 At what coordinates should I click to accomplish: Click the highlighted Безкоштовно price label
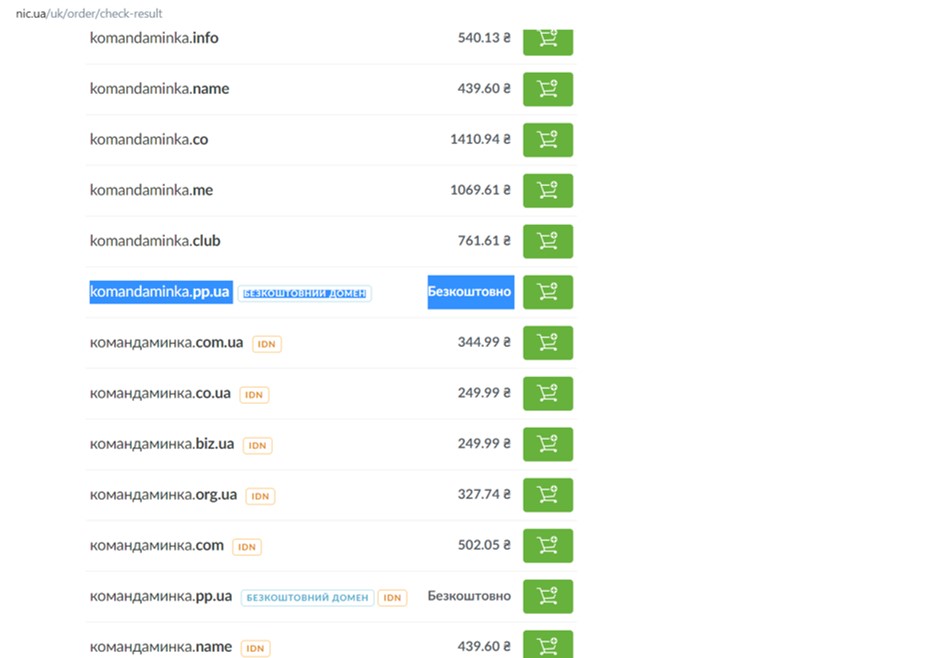tap(470, 292)
